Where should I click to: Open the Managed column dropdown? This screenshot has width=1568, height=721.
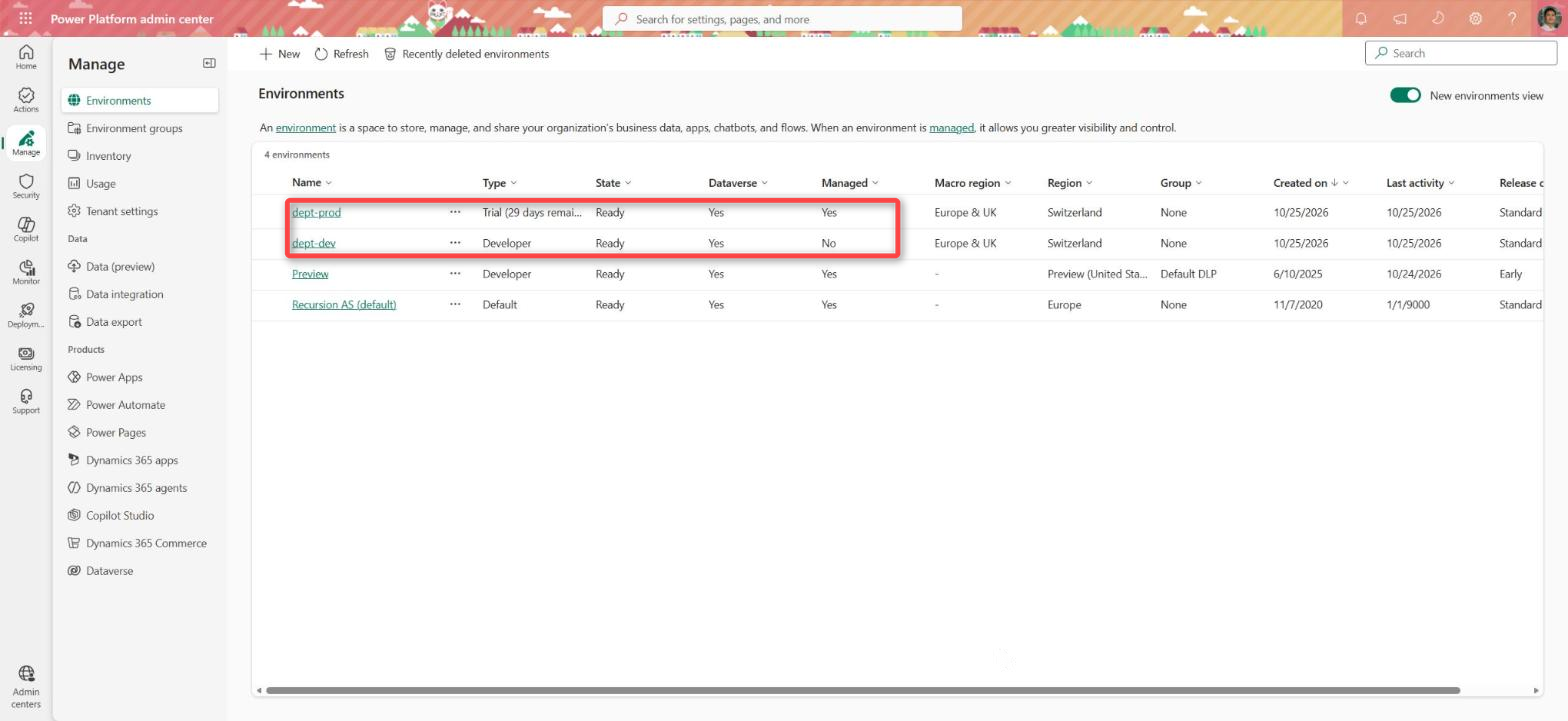tap(850, 183)
